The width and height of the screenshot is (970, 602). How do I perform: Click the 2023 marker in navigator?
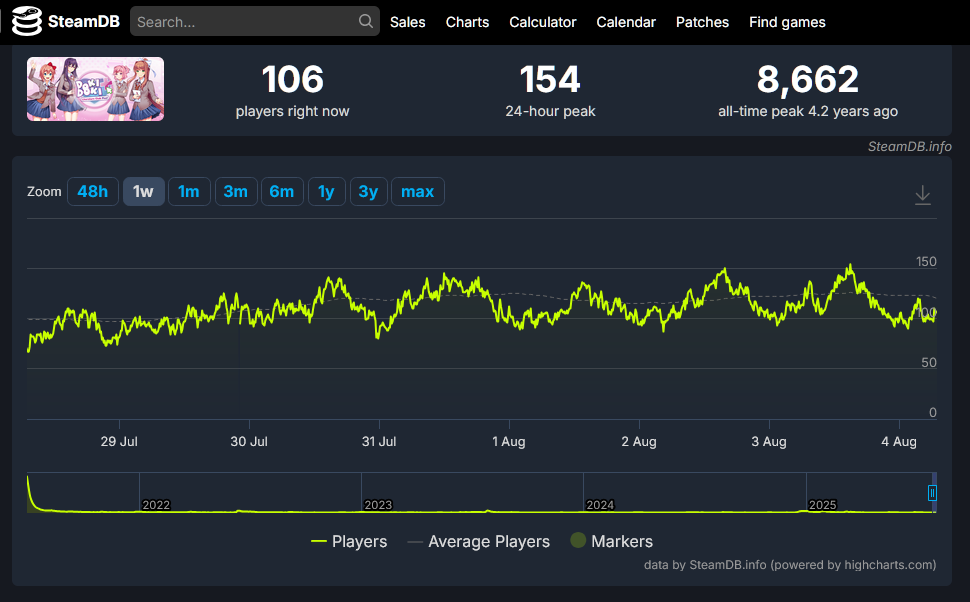(x=378, y=505)
